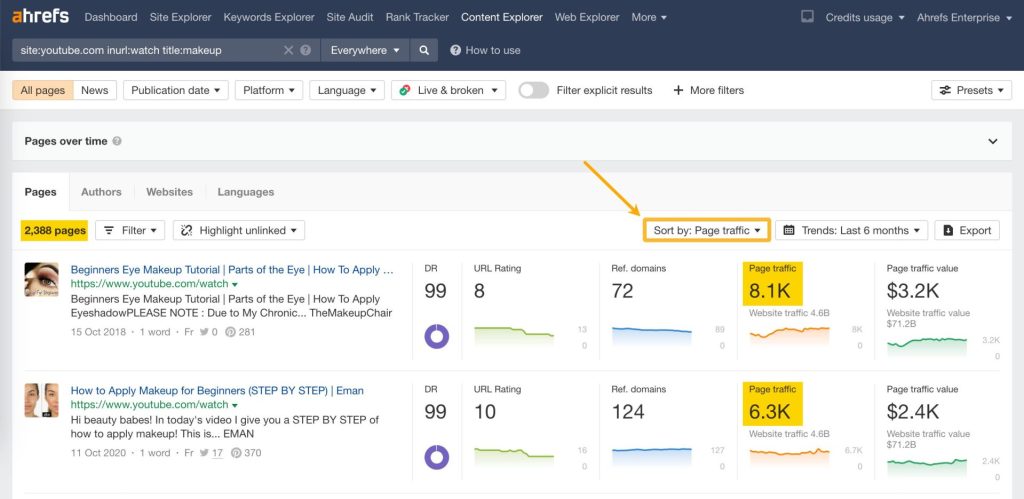Click the Ref. domains 72 trend chart
Screen dimensions: 1024x499
[x=651, y=336]
